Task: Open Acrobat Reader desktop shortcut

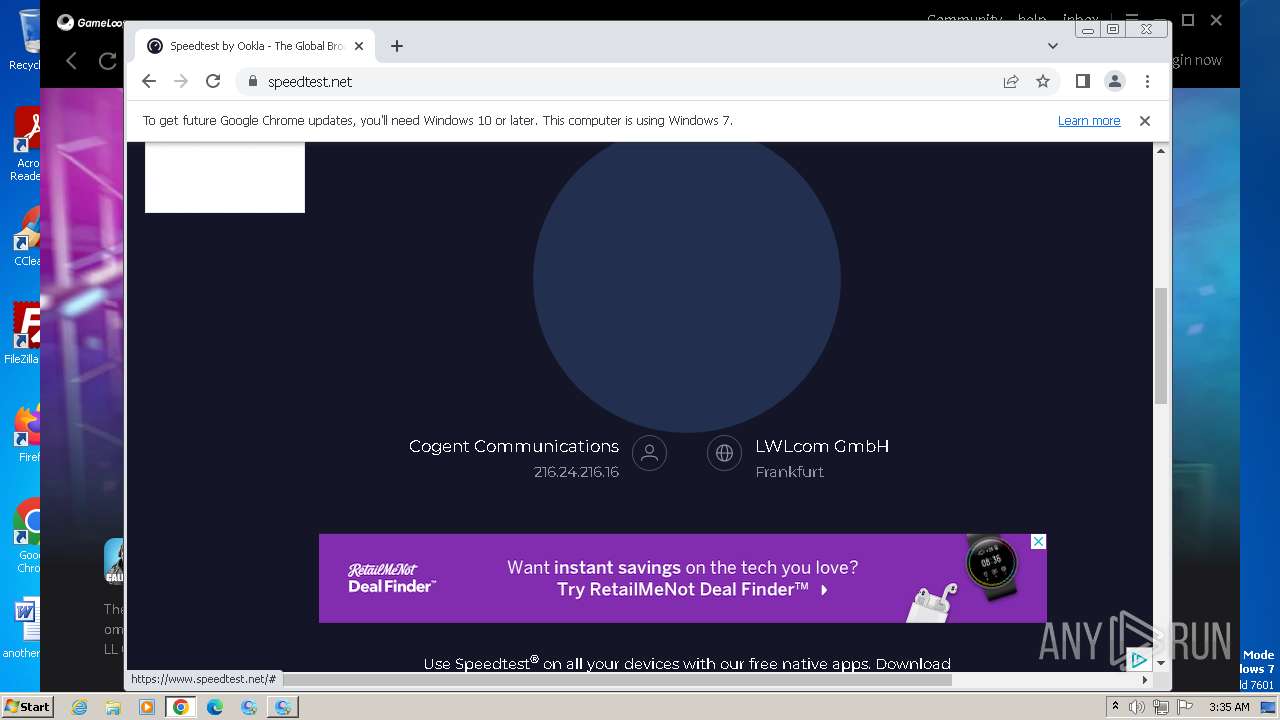Action: (x=26, y=145)
